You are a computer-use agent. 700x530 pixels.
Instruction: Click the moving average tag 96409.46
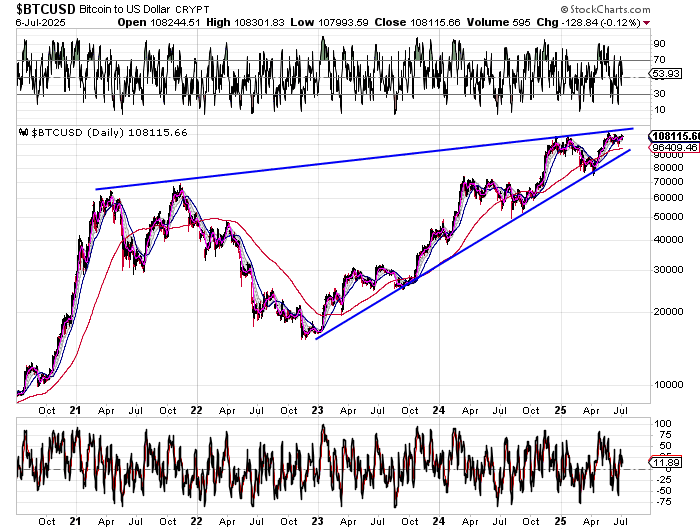(x=672, y=146)
